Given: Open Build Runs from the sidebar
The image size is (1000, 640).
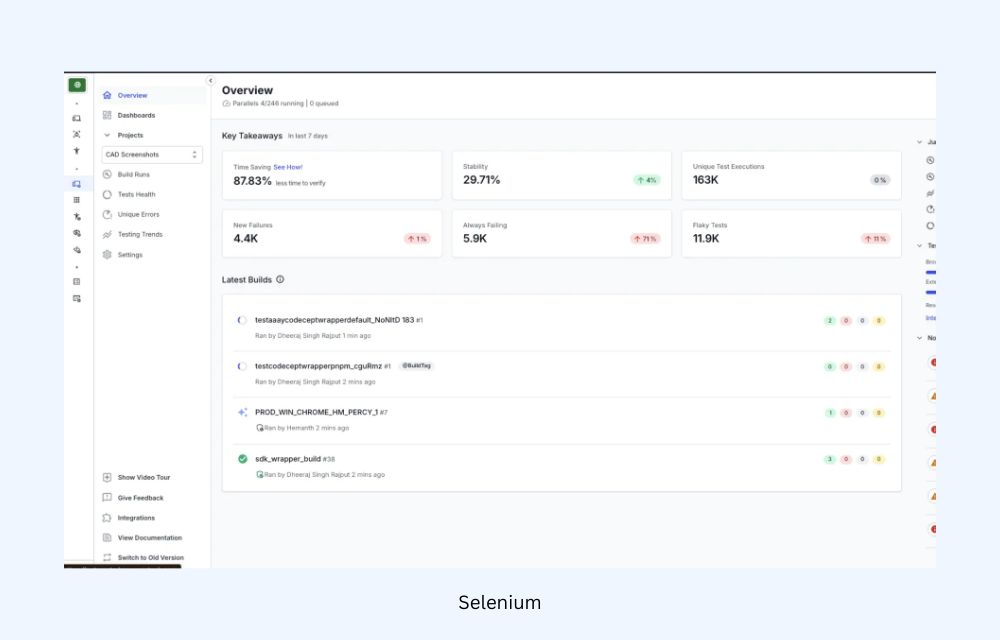Looking at the screenshot, I should 133,174.
